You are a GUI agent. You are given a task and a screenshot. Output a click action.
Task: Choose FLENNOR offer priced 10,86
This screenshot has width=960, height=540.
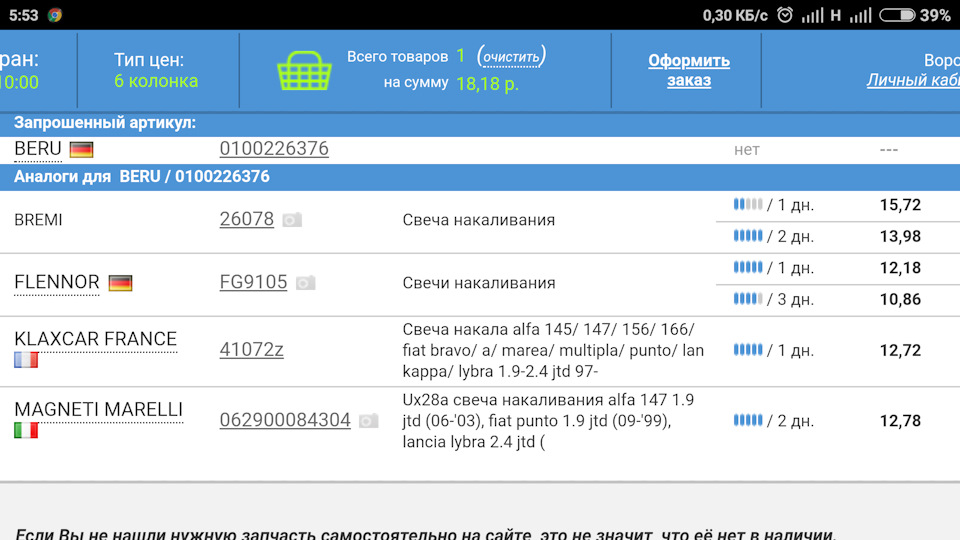click(900, 299)
